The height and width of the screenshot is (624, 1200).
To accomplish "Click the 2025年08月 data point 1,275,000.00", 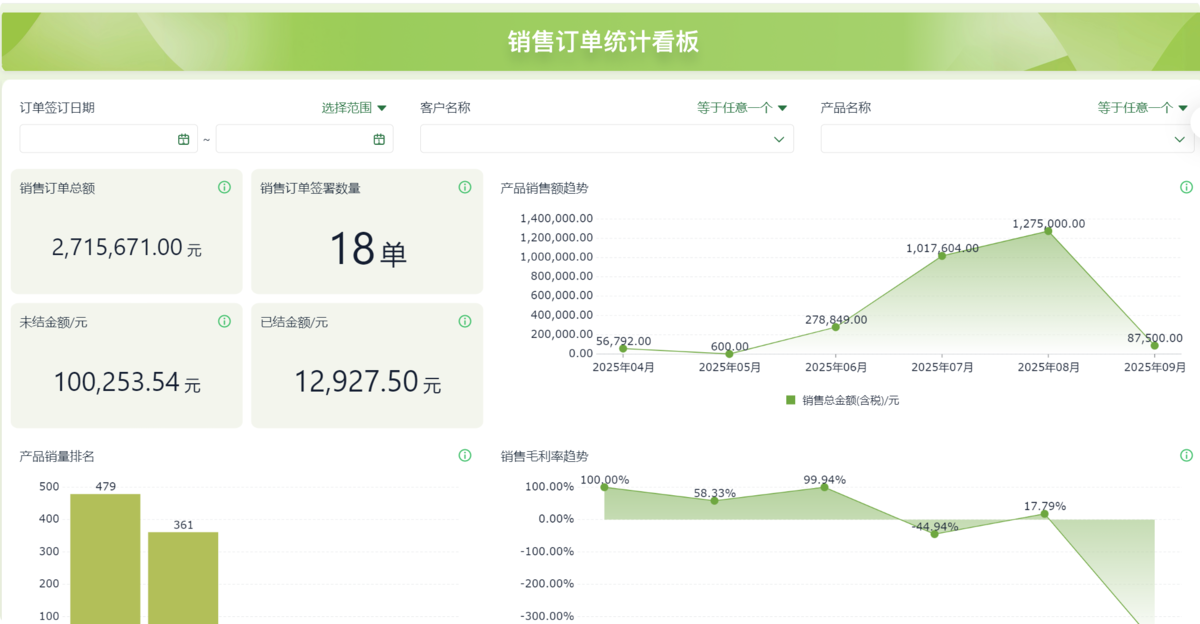I will tap(1048, 231).
